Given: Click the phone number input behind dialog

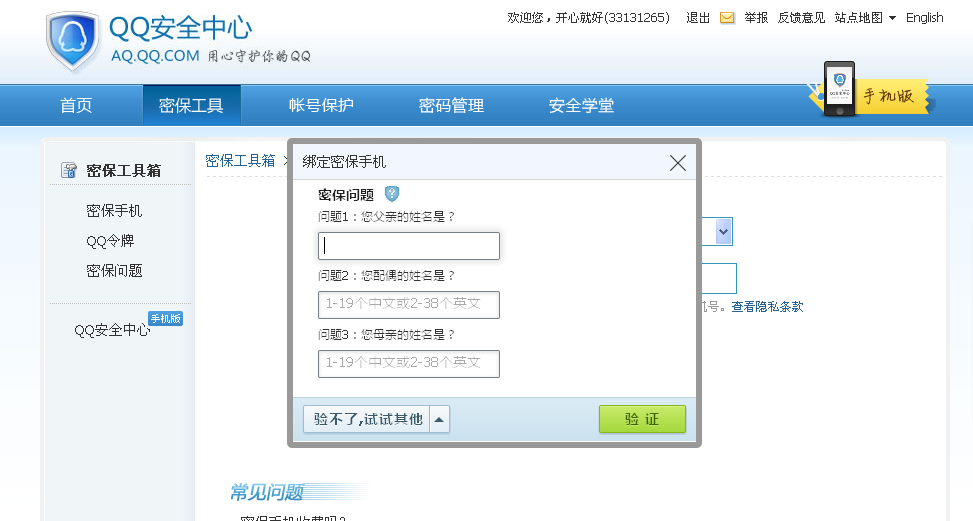Looking at the screenshot, I should (719, 278).
